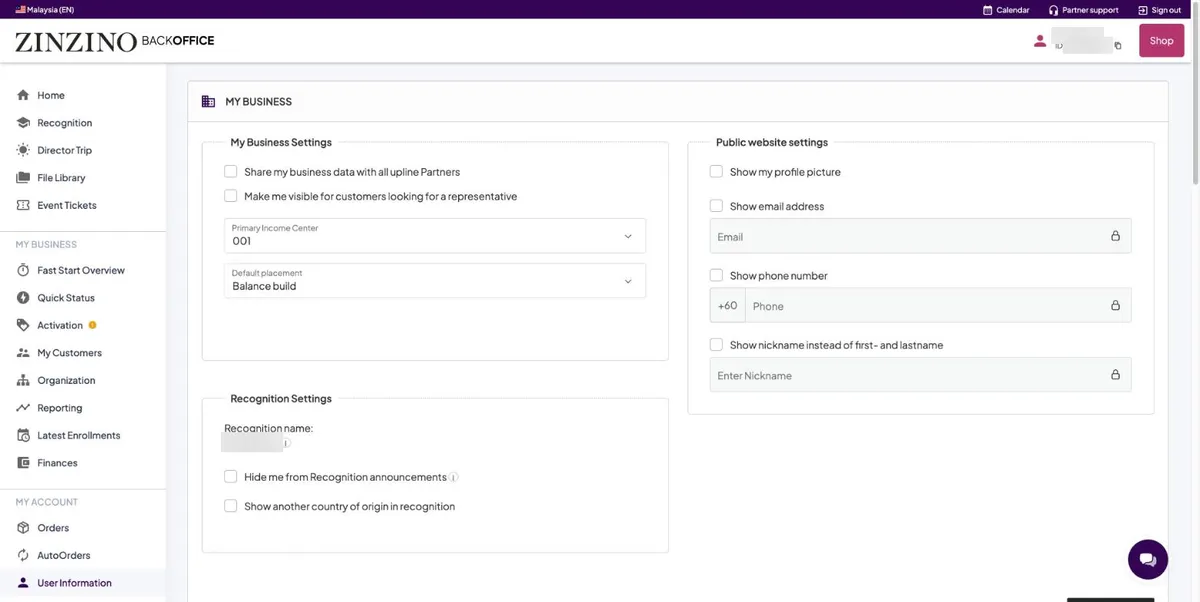Change the Malaysia (EN) region language selector

click(44, 10)
